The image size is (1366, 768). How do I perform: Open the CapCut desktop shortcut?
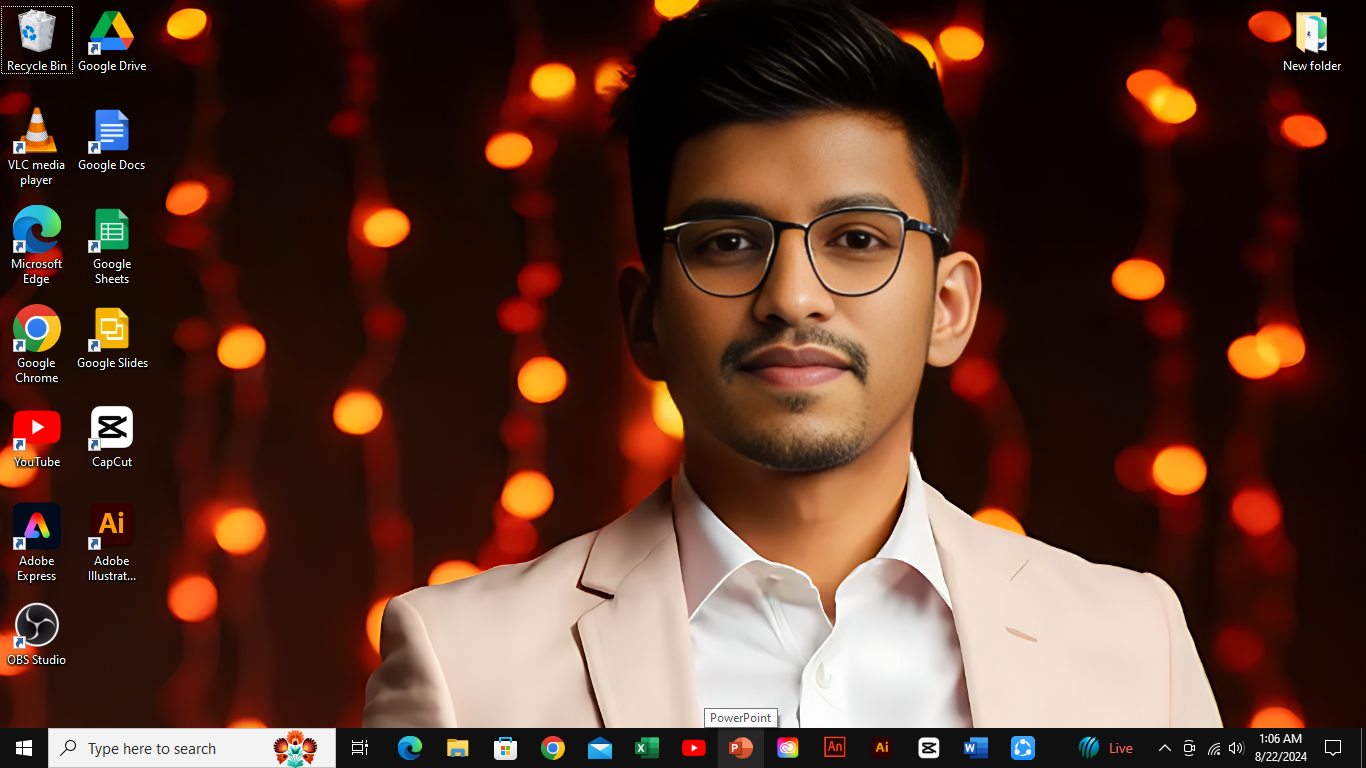(x=112, y=438)
